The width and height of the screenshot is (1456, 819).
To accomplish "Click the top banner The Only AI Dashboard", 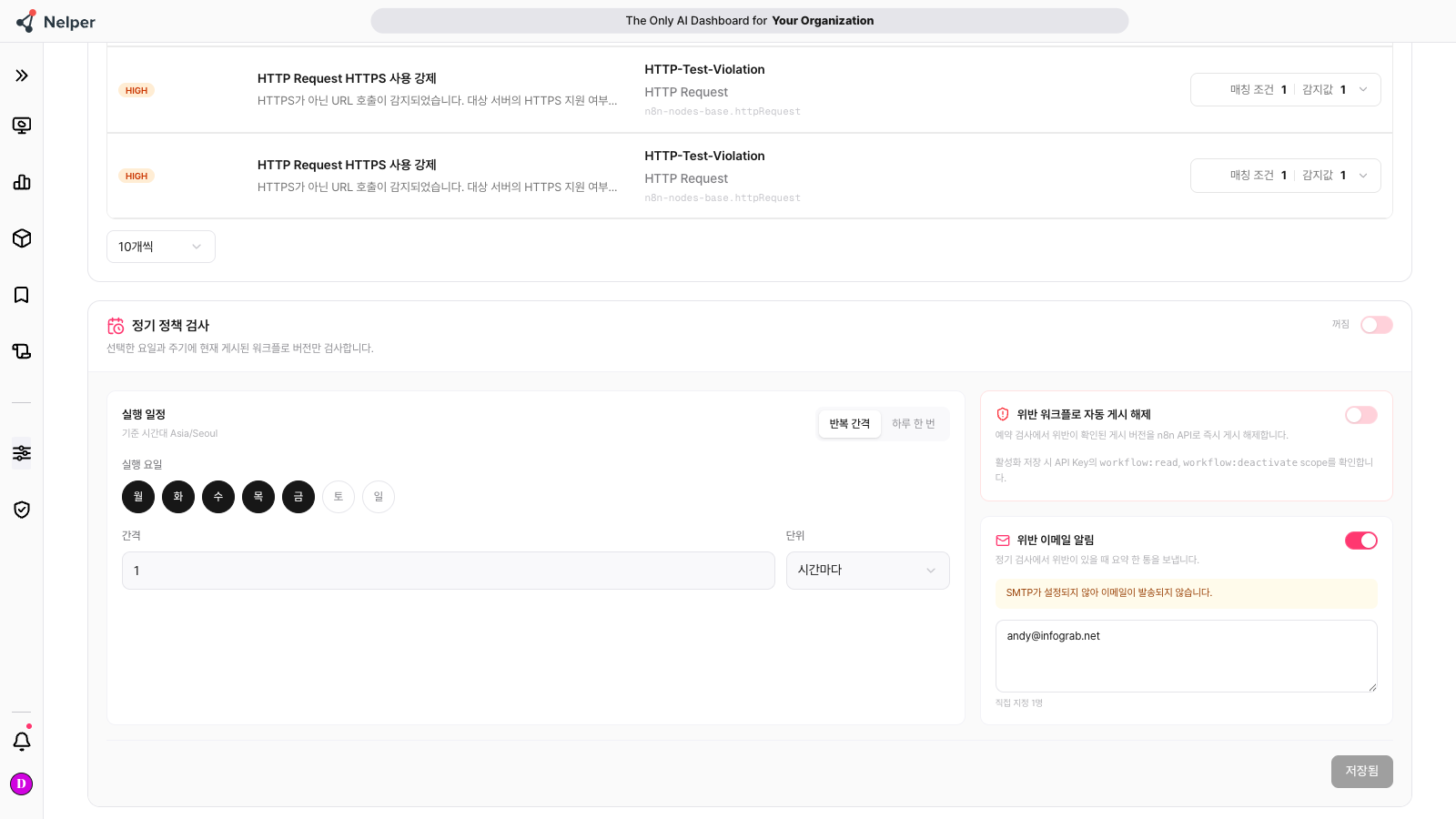I will [x=750, y=21].
